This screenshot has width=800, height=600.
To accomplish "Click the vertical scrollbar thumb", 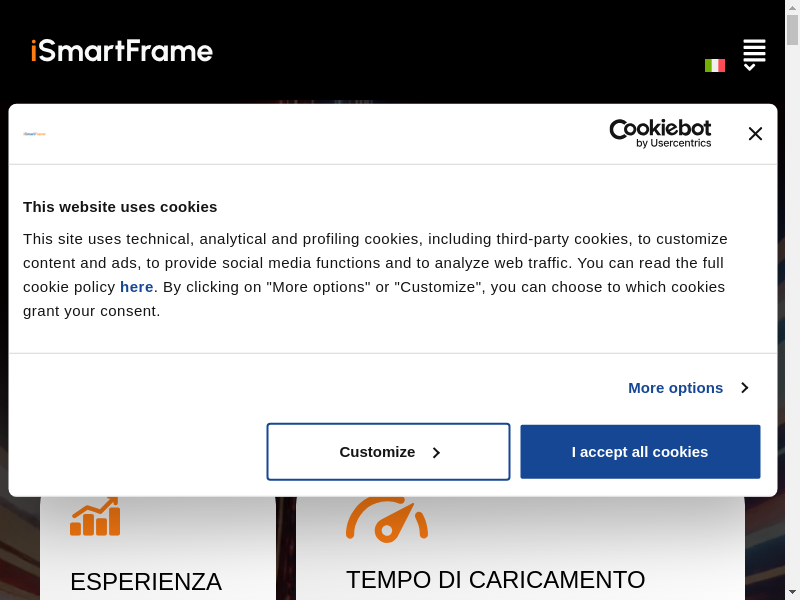I will click(x=792, y=30).
